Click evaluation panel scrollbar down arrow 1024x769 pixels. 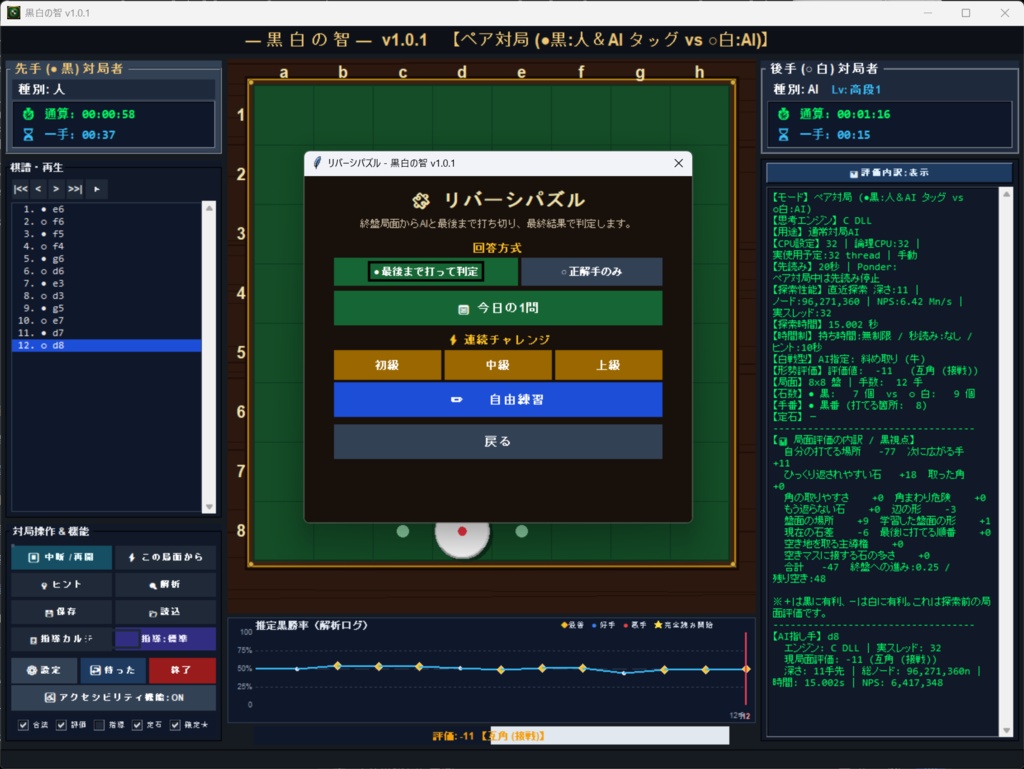click(x=1006, y=730)
